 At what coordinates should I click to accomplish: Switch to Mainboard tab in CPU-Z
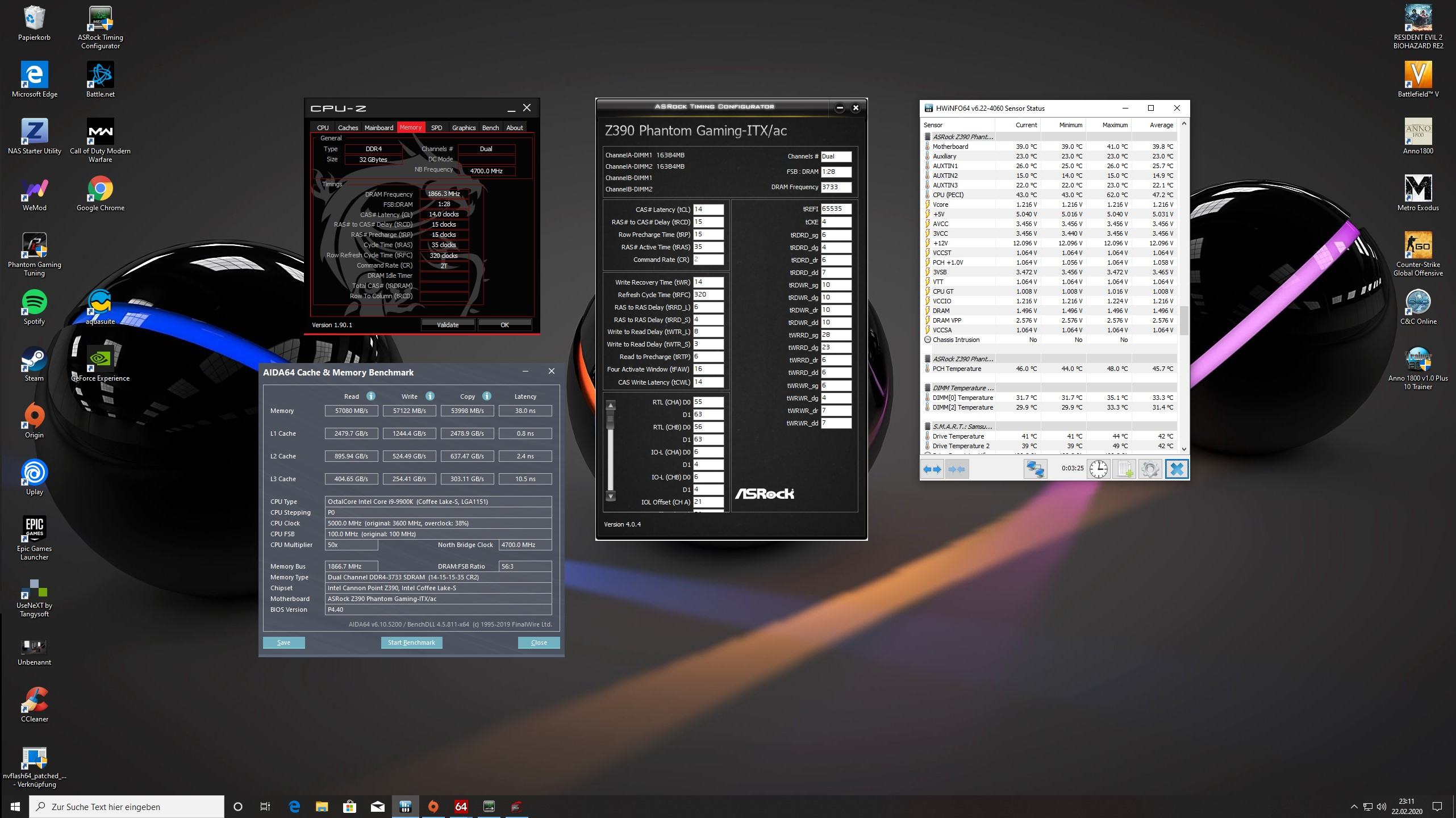pyautogui.click(x=379, y=128)
